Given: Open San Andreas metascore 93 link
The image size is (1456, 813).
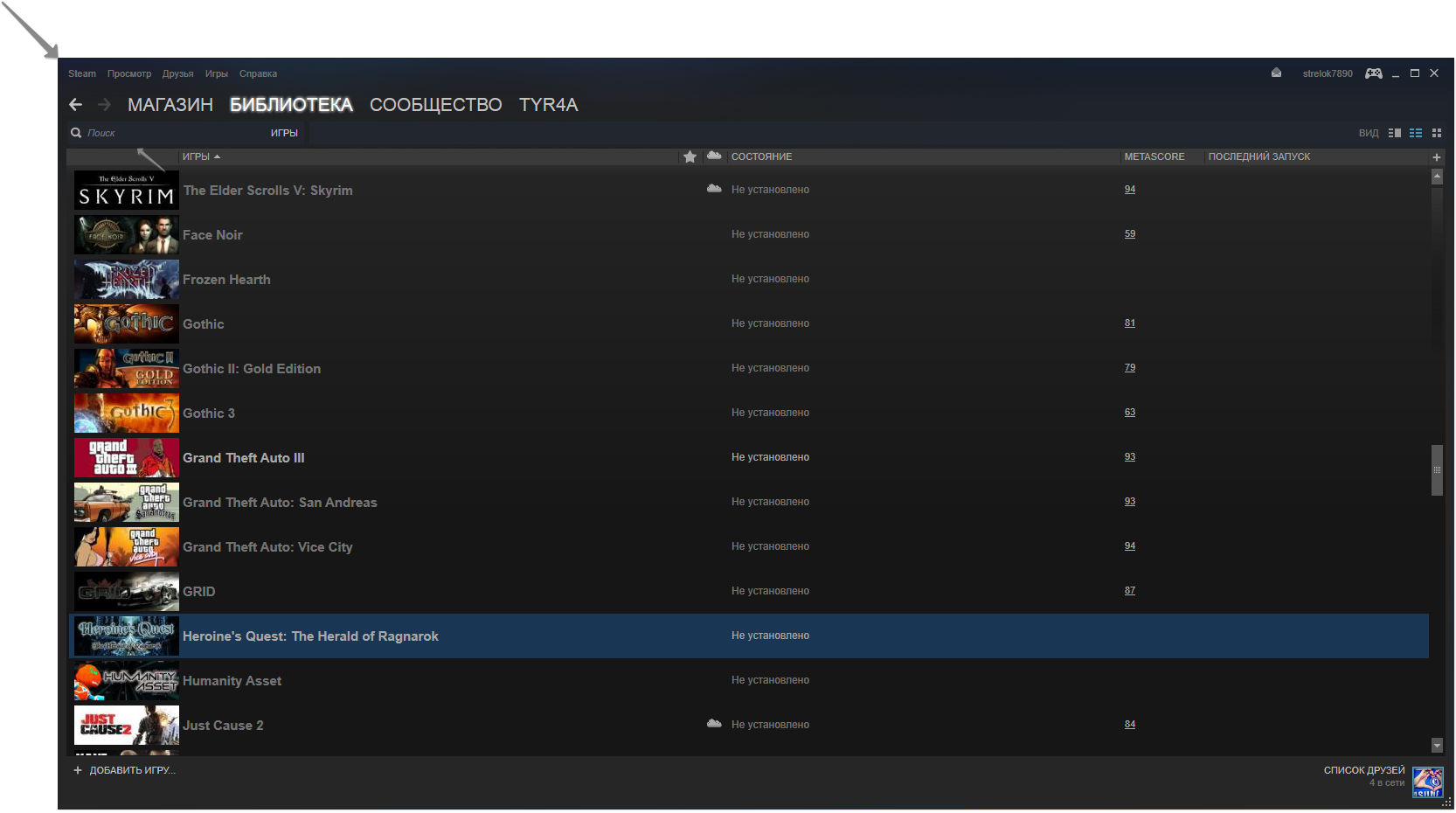Looking at the screenshot, I should (1130, 501).
